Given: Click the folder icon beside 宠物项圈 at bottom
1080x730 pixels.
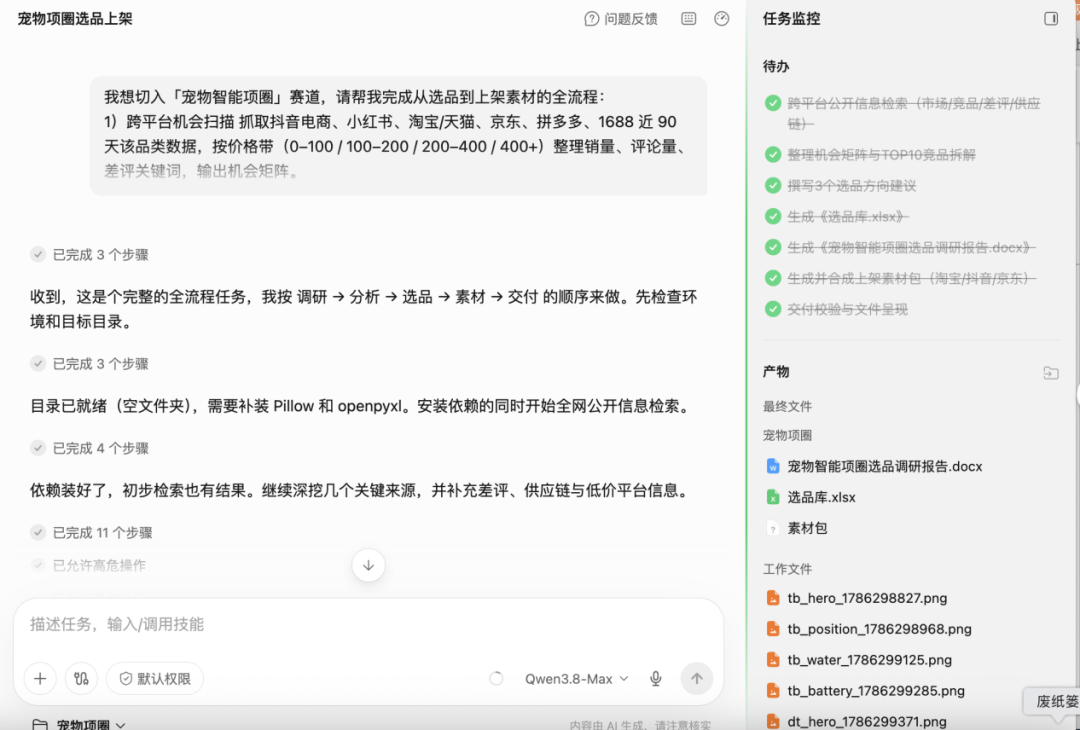Looking at the screenshot, I should pyautogui.click(x=40, y=724).
